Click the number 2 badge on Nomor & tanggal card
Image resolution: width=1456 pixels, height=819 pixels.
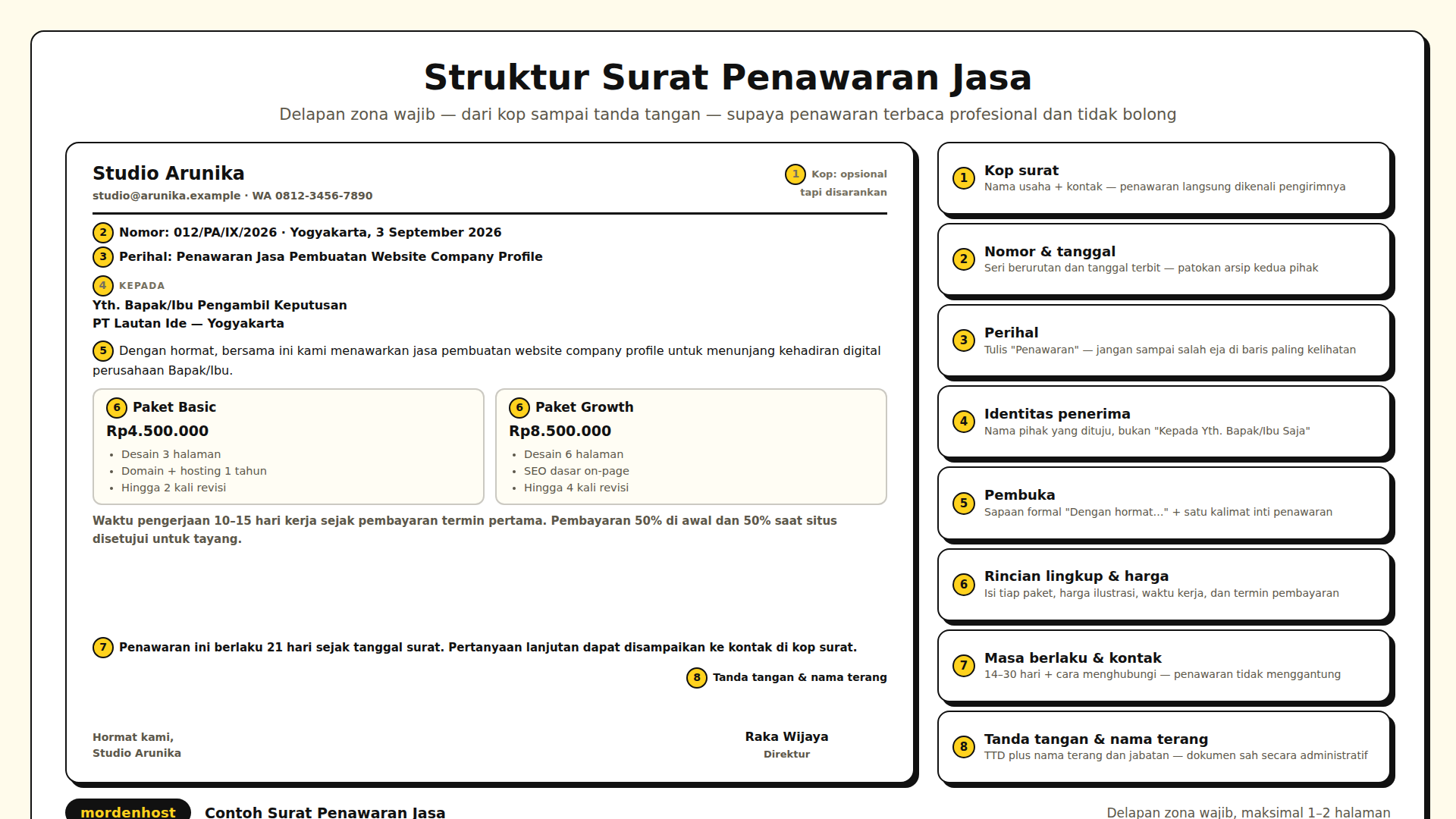pyautogui.click(x=964, y=259)
